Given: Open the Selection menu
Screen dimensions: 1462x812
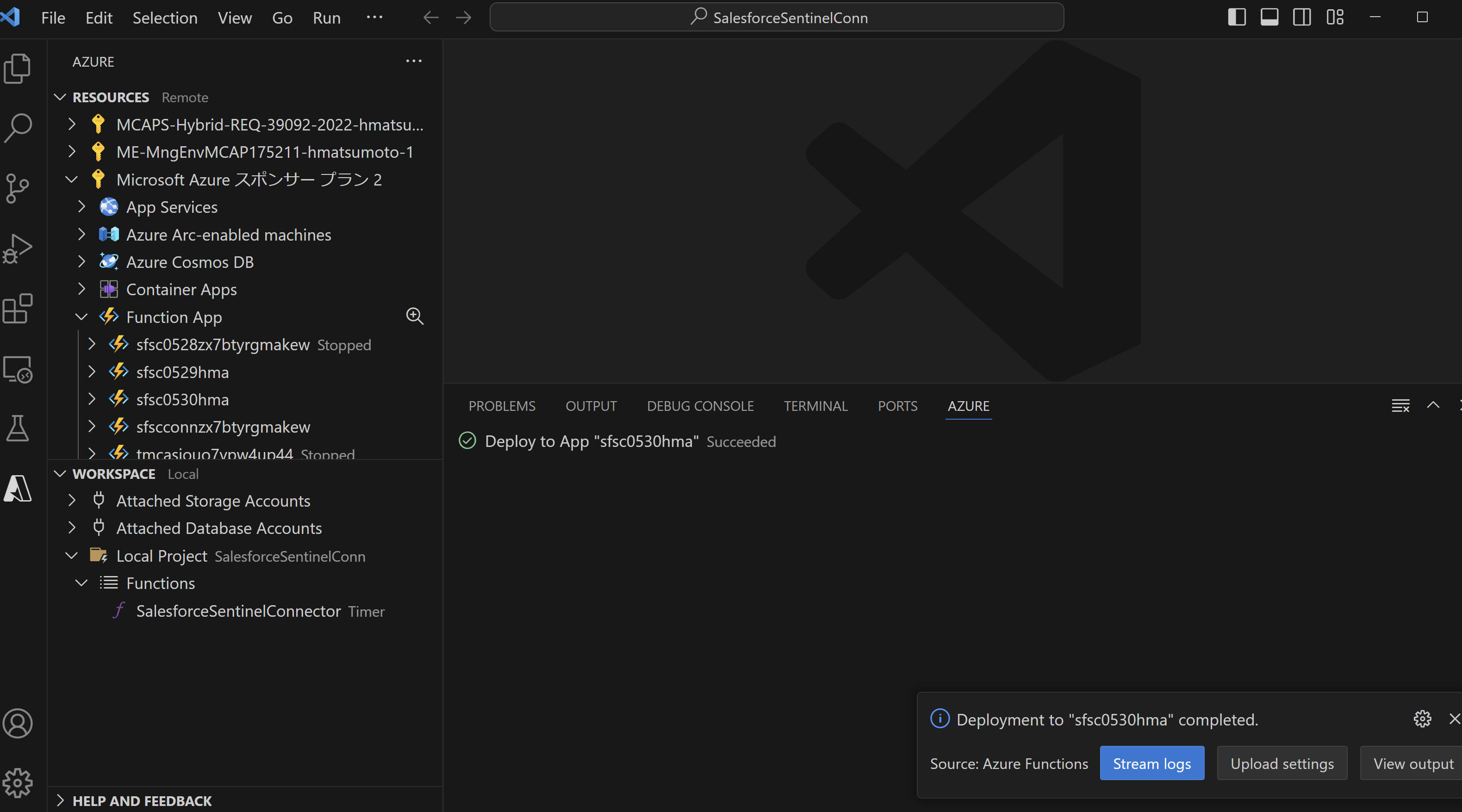Looking at the screenshot, I should point(165,18).
